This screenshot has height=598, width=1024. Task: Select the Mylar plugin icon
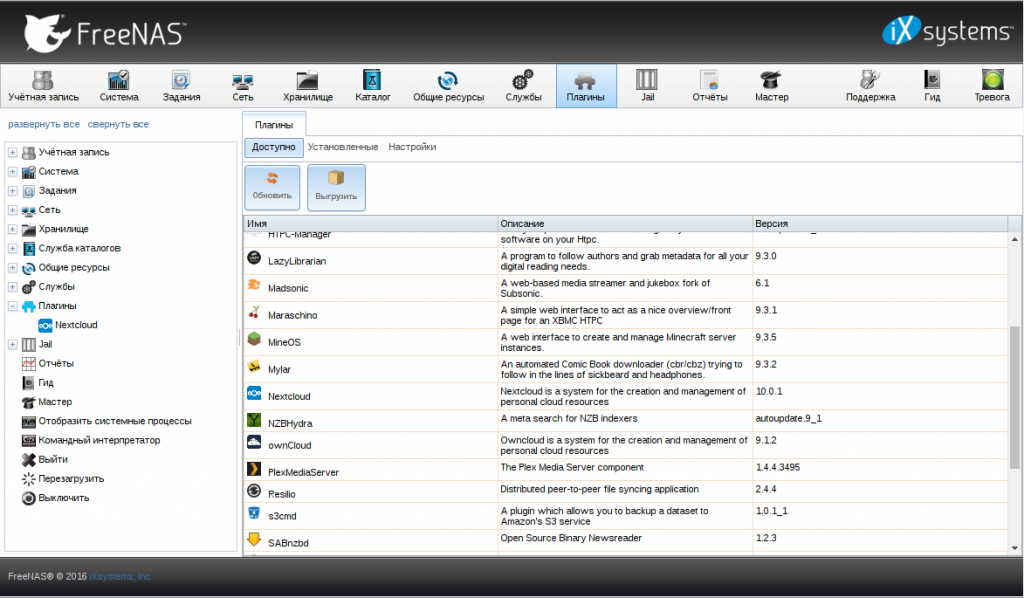click(x=254, y=366)
